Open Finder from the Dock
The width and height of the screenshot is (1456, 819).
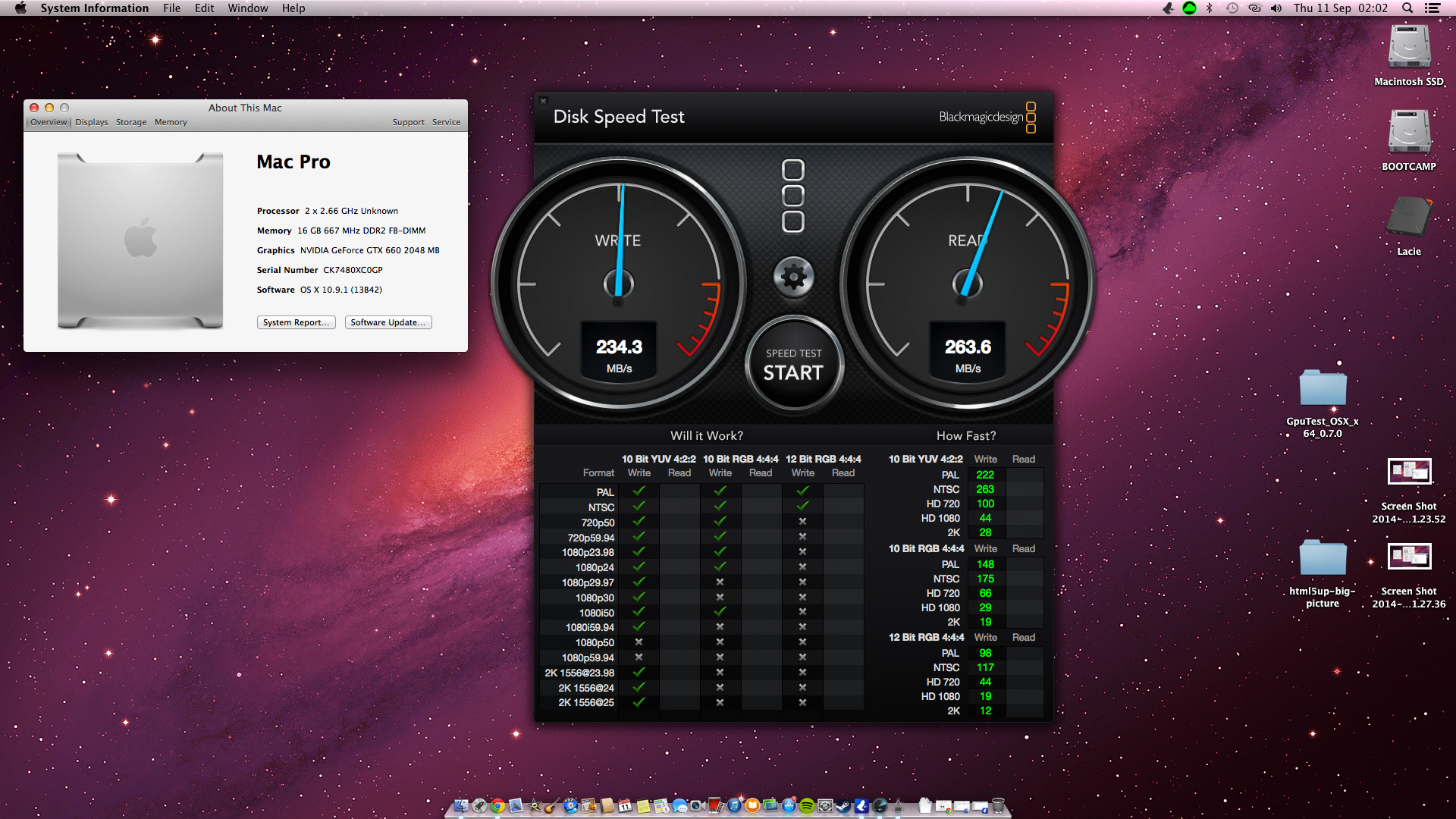pyautogui.click(x=461, y=805)
